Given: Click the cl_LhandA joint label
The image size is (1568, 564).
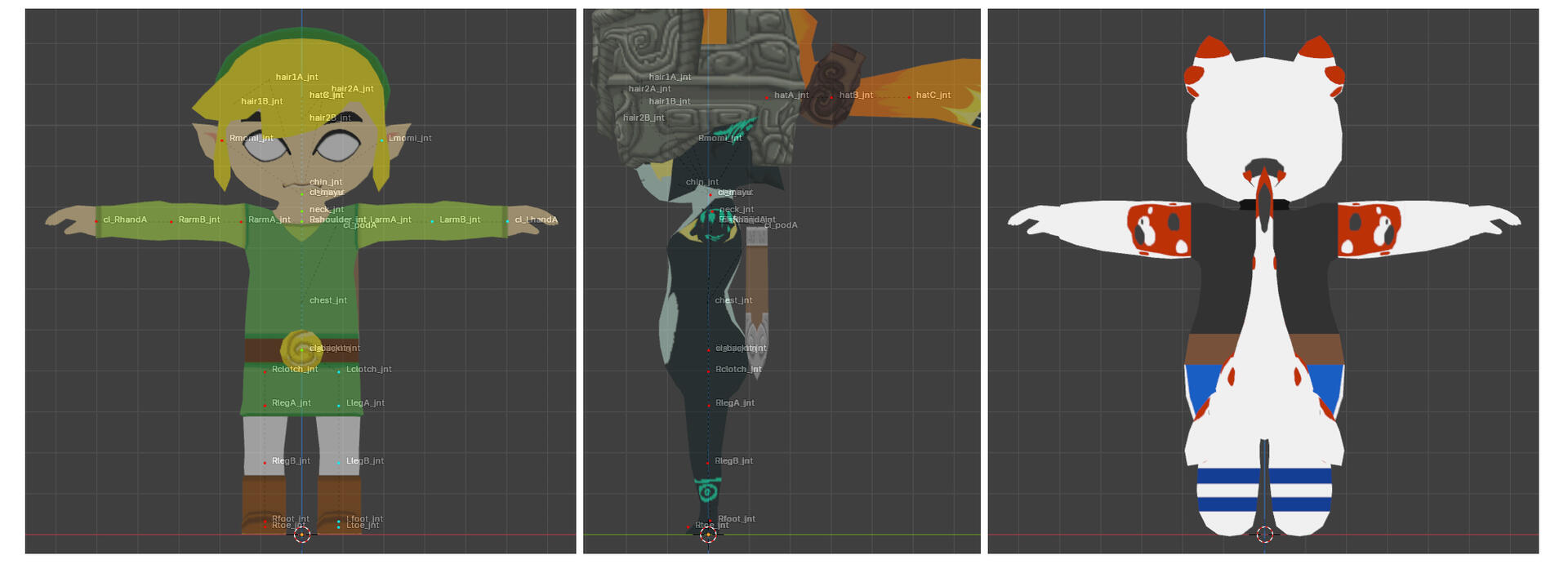Looking at the screenshot, I should point(536,220).
